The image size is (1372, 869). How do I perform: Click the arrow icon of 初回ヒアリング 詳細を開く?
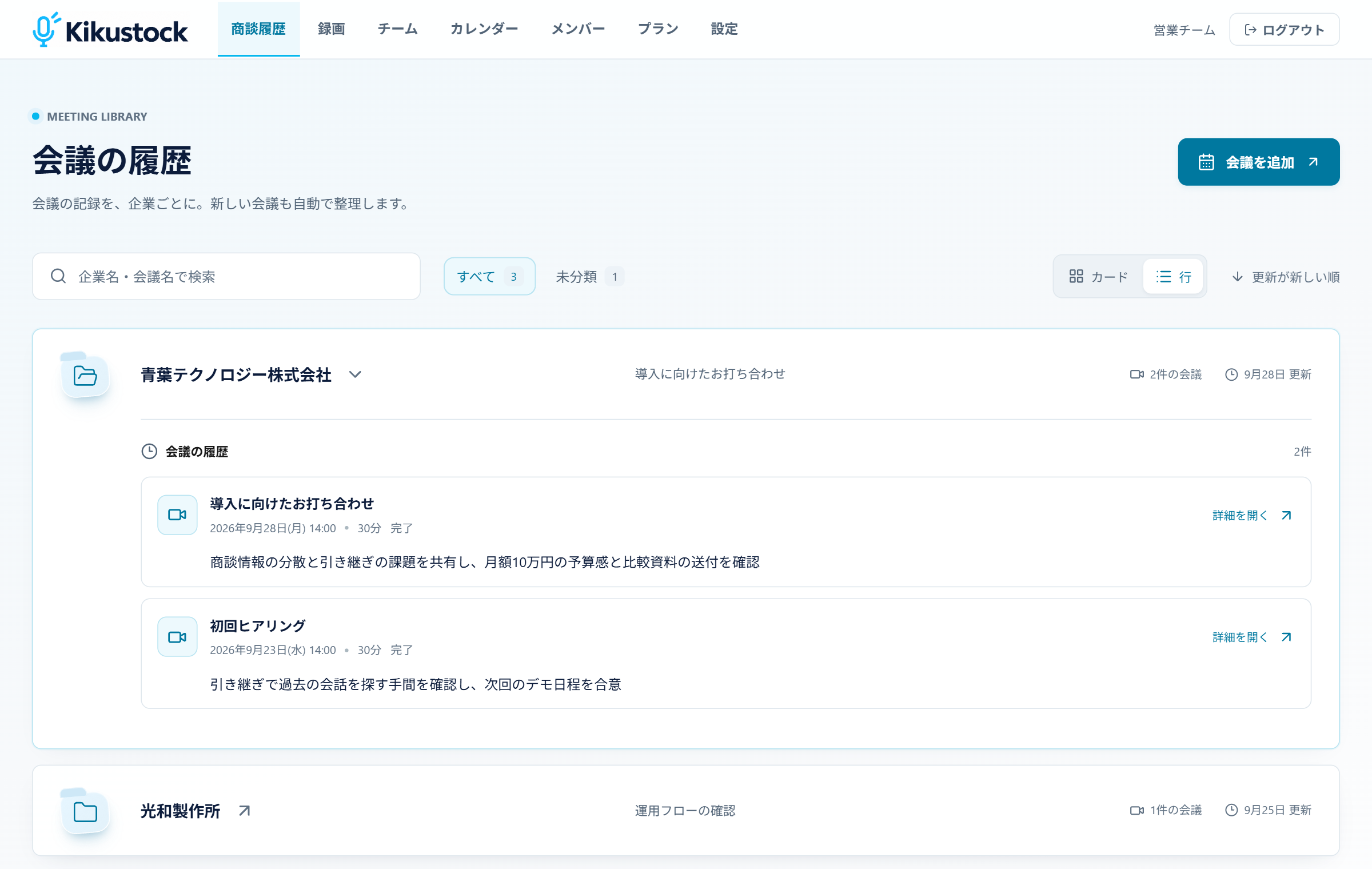click(x=1286, y=637)
